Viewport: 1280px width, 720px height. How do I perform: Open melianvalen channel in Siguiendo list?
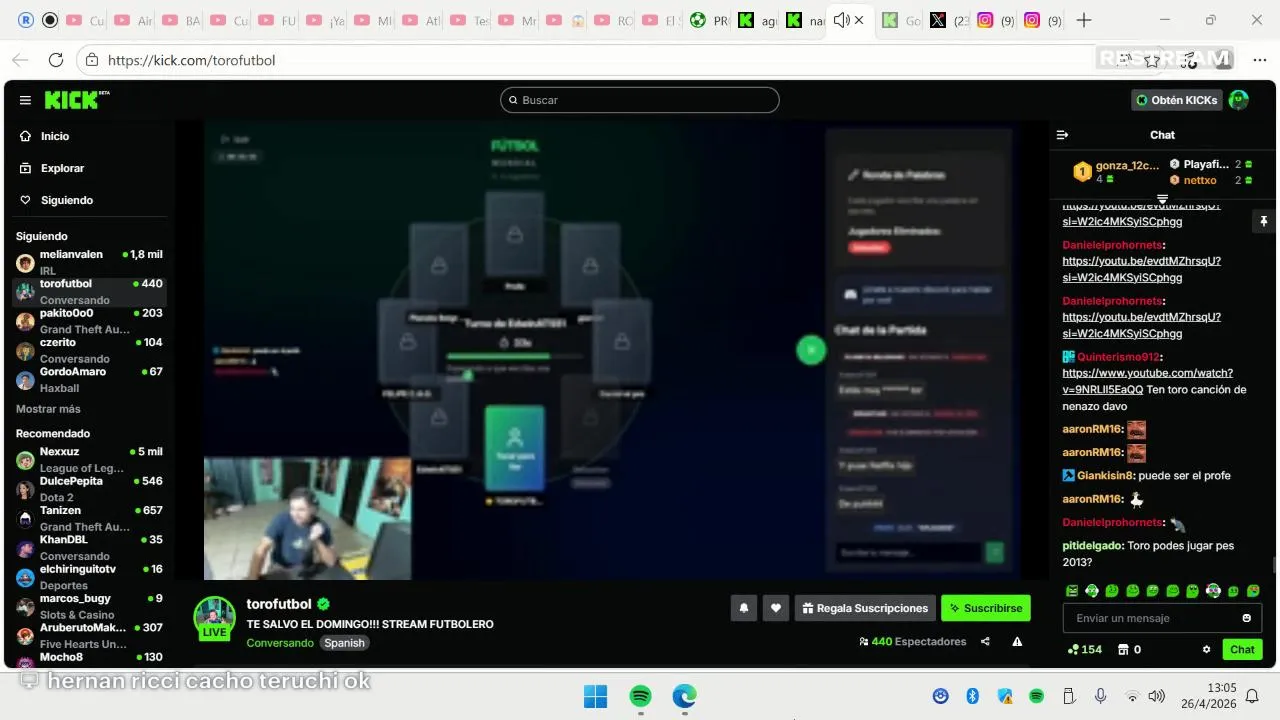tap(89, 262)
